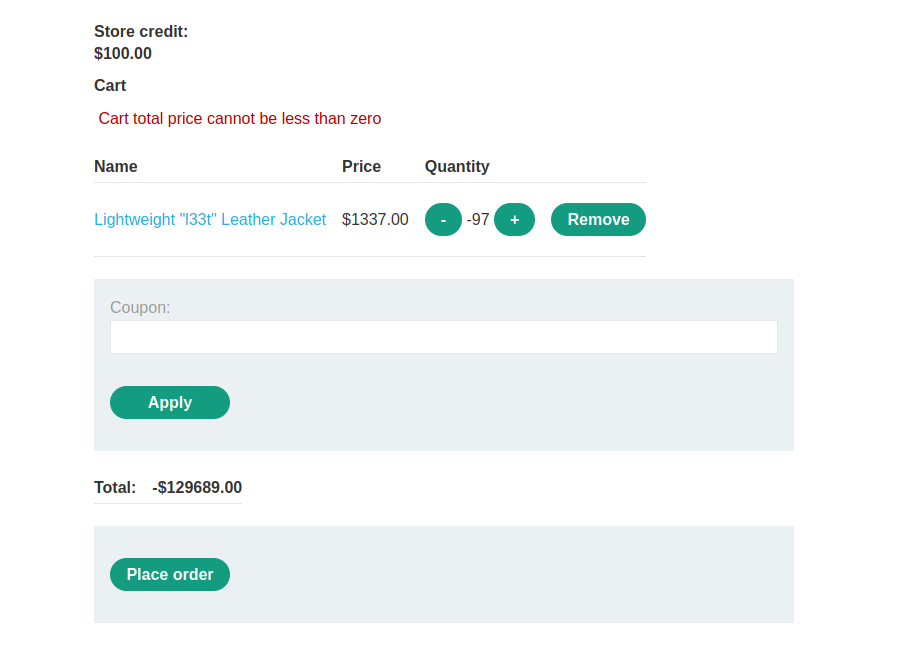The height and width of the screenshot is (663, 923).
Task: Click the red cart total error message
Action: [x=240, y=119]
